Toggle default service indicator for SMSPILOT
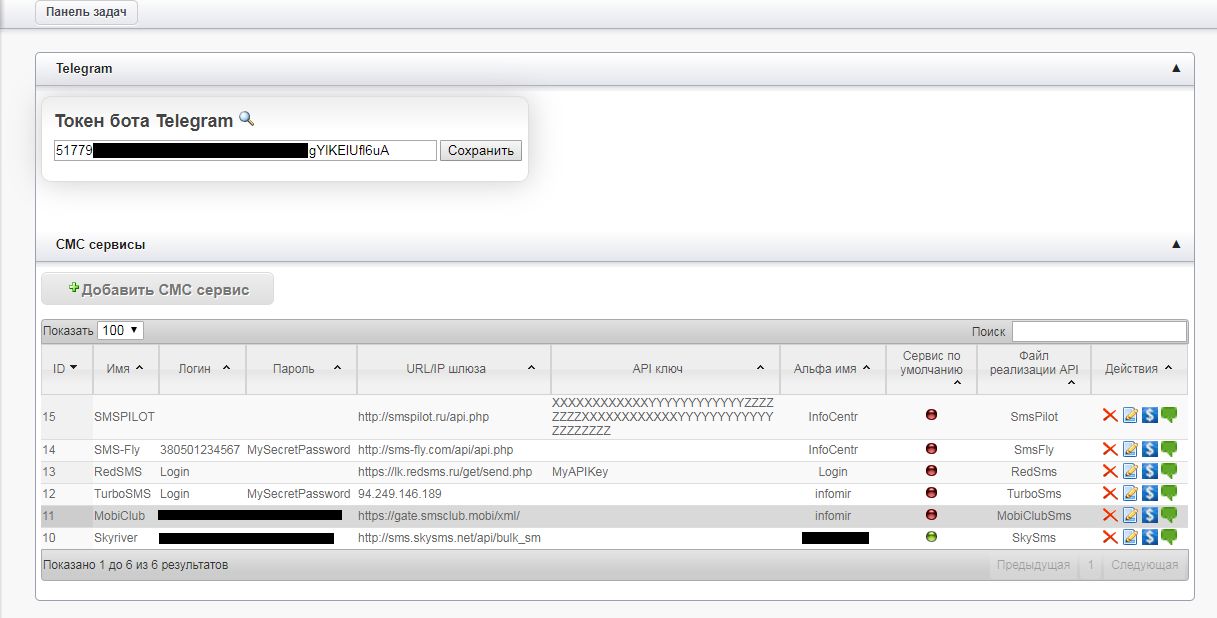Image resolution: width=1217 pixels, height=618 pixels. point(932,415)
